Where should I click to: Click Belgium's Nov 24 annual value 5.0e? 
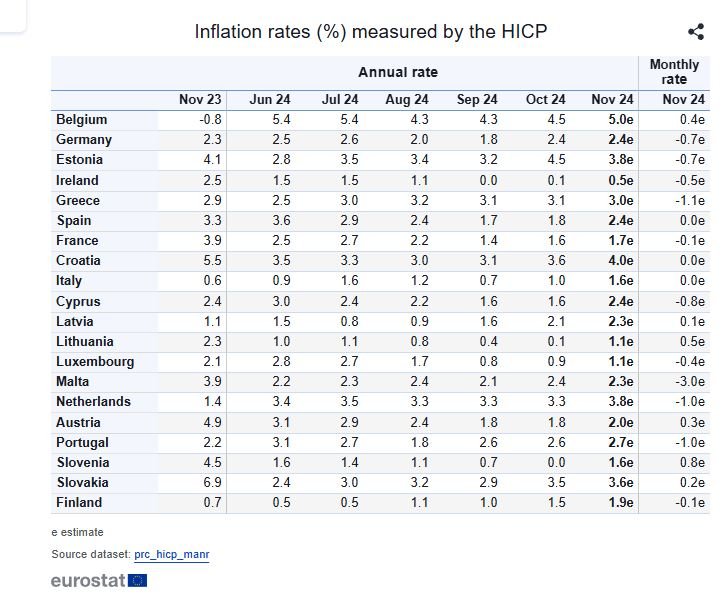tap(620, 120)
